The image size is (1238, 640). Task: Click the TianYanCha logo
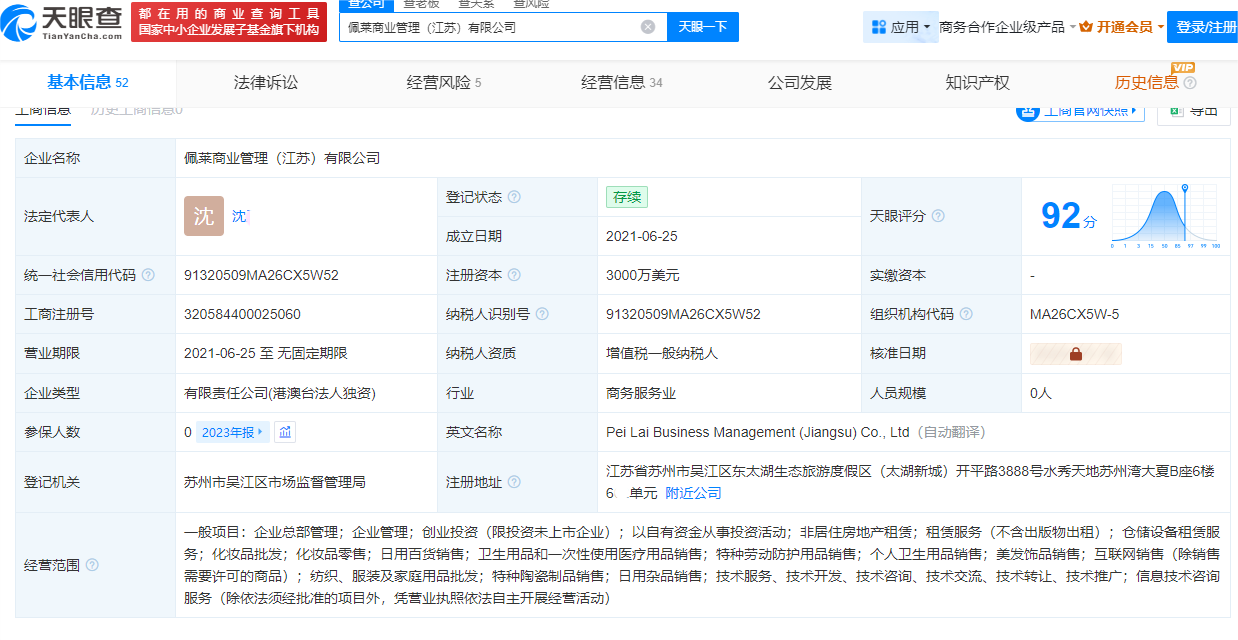pos(67,22)
